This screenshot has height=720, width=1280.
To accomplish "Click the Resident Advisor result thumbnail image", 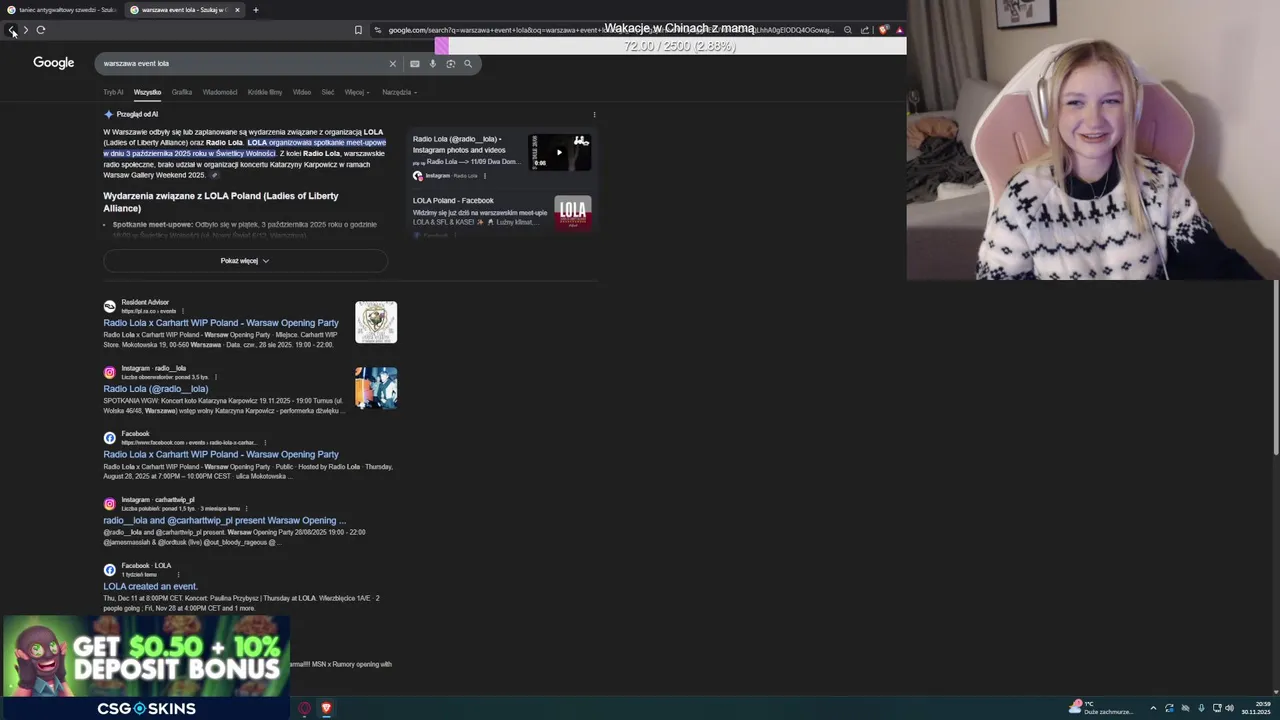I will click(376, 322).
